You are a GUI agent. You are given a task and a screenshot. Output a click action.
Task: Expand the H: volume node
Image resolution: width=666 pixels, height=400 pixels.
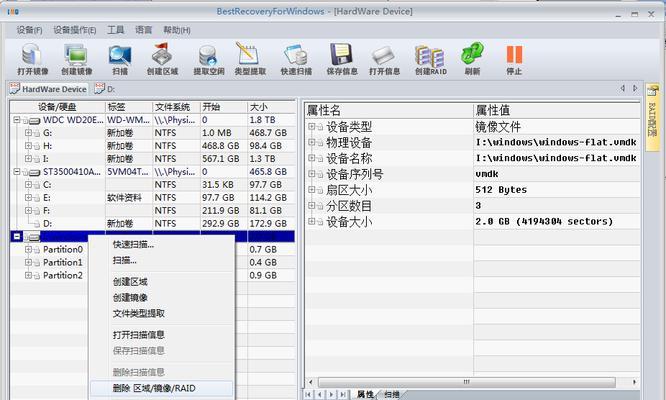pyautogui.click(x=28, y=146)
